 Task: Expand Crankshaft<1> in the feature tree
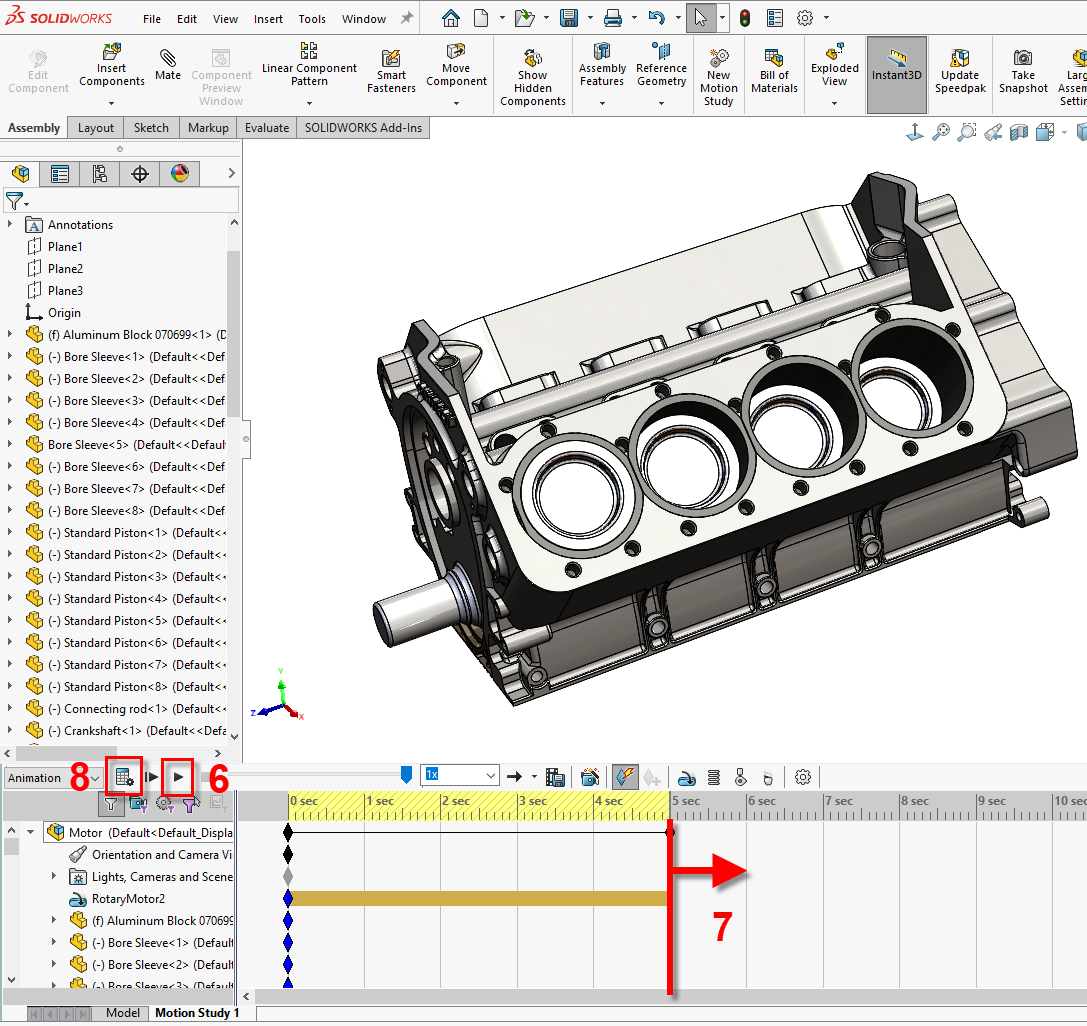(10, 730)
